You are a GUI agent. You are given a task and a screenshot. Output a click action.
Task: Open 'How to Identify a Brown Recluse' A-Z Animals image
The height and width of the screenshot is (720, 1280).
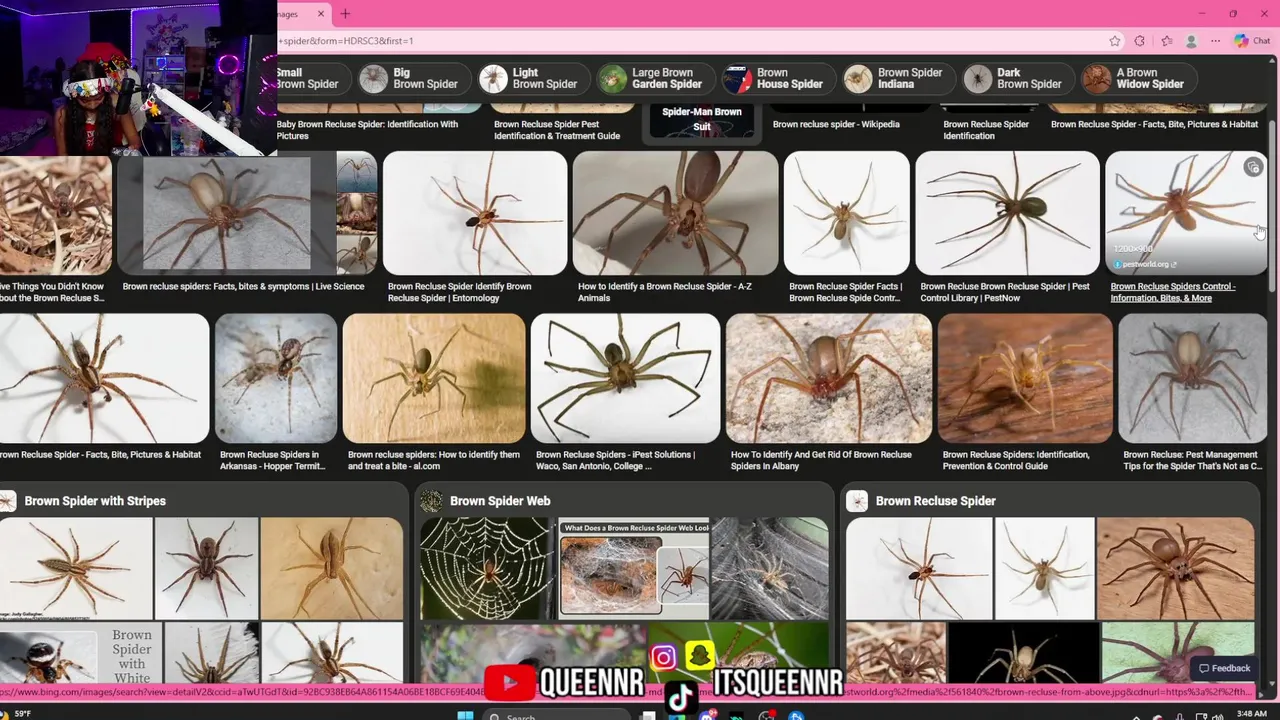pyautogui.click(x=675, y=213)
